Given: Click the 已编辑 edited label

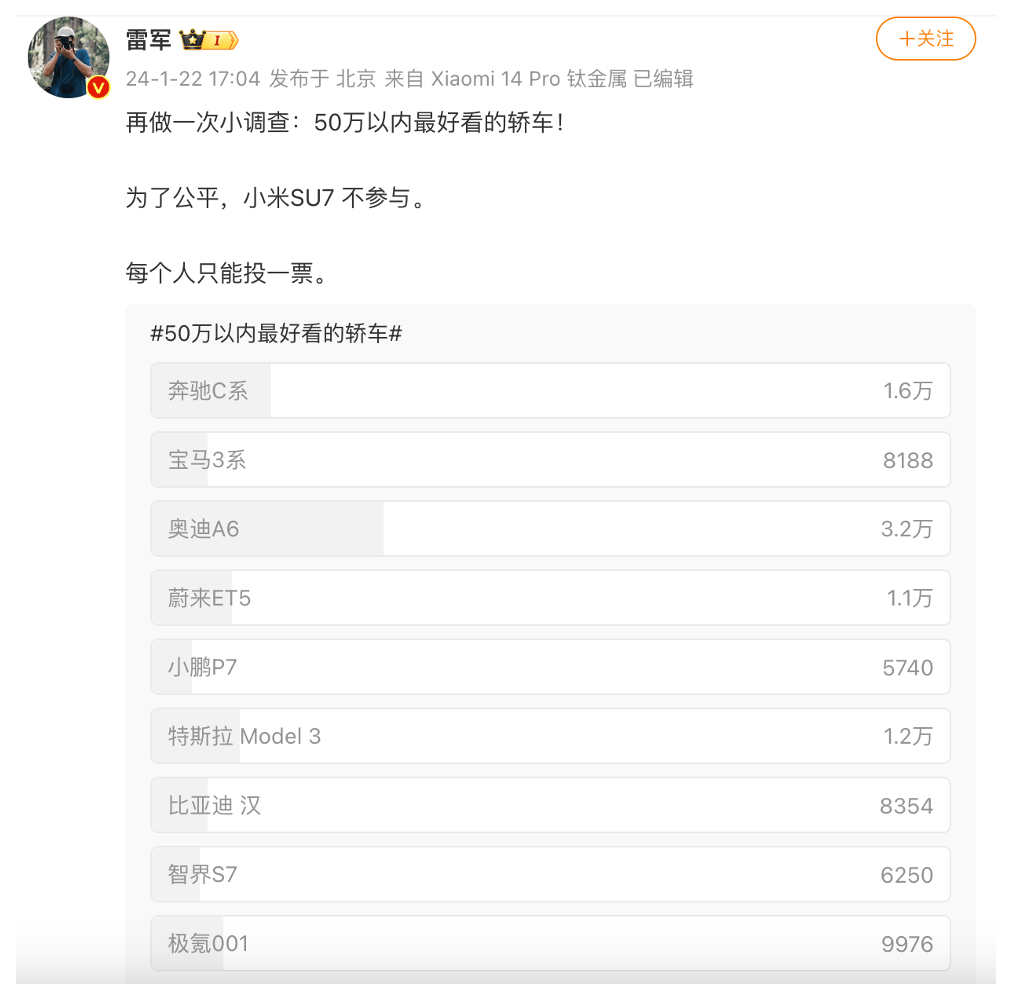Looking at the screenshot, I should point(663,79).
